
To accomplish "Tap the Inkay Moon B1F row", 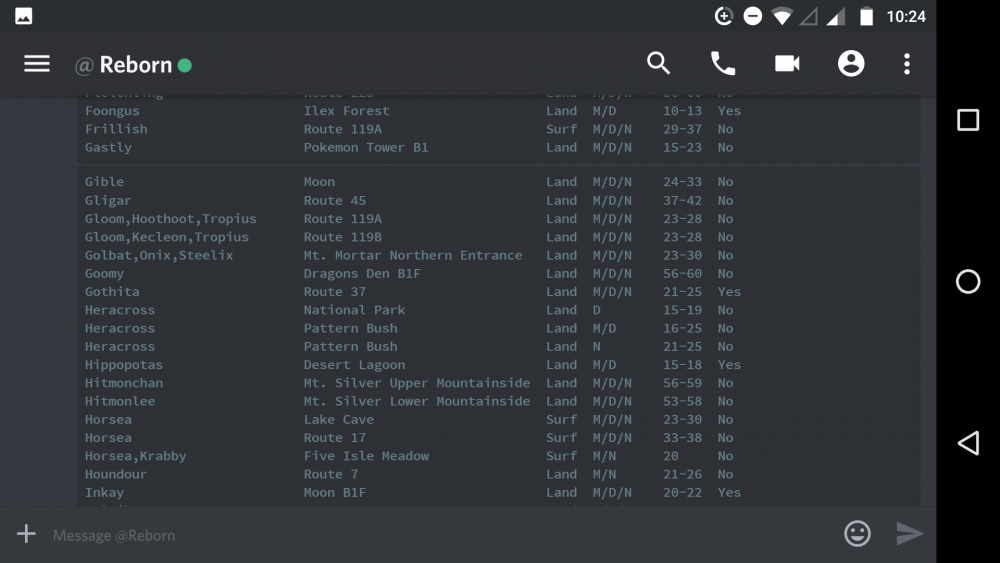I will click(x=410, y=492).
